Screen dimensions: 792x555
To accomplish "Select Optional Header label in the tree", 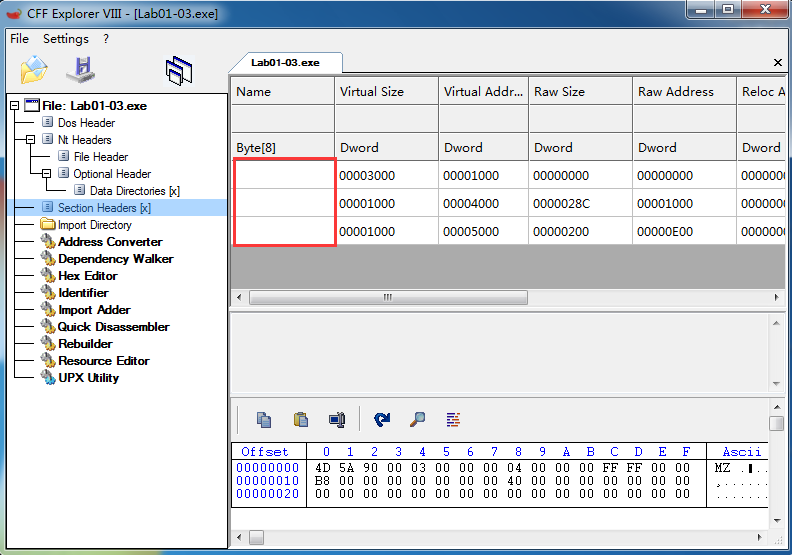I will tap(112, 174).
